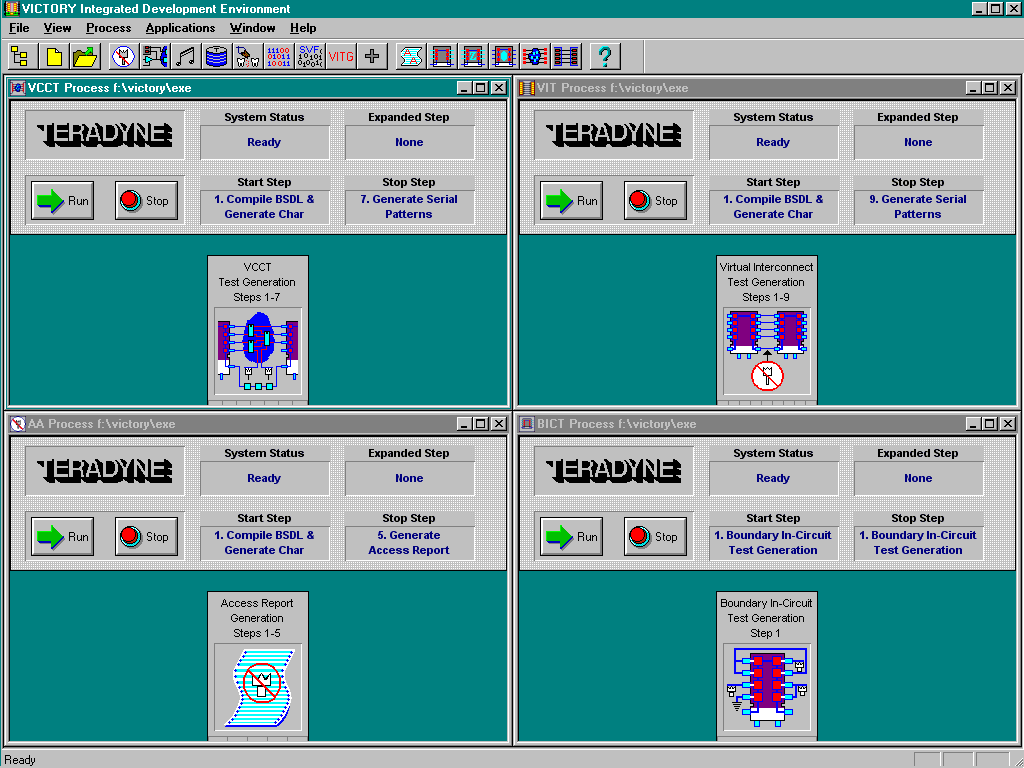Click VIT Stop Step '9. Generate Serial Patterns'
Screen dimensions: 1024x768
(x=918, y=206)
